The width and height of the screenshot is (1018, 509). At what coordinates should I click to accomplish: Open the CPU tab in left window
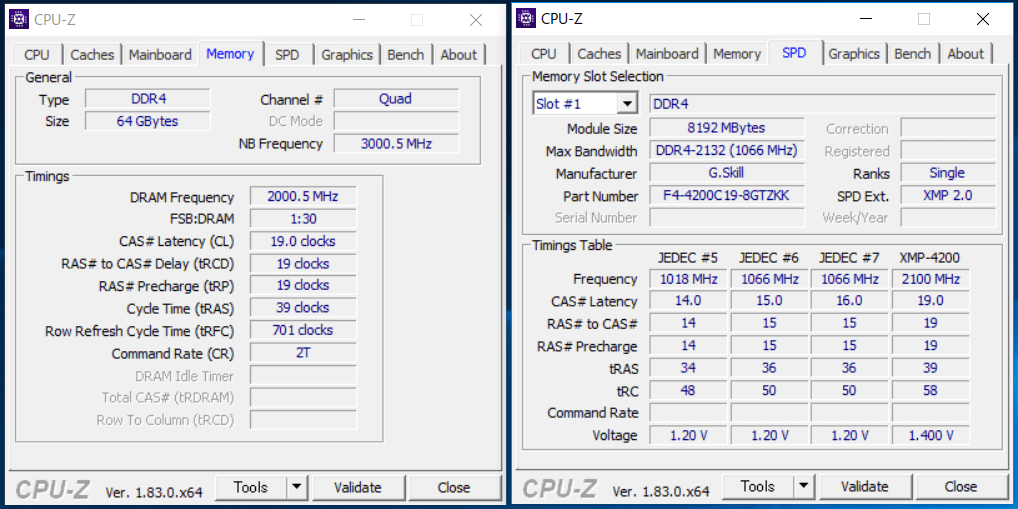pos(36,55)
